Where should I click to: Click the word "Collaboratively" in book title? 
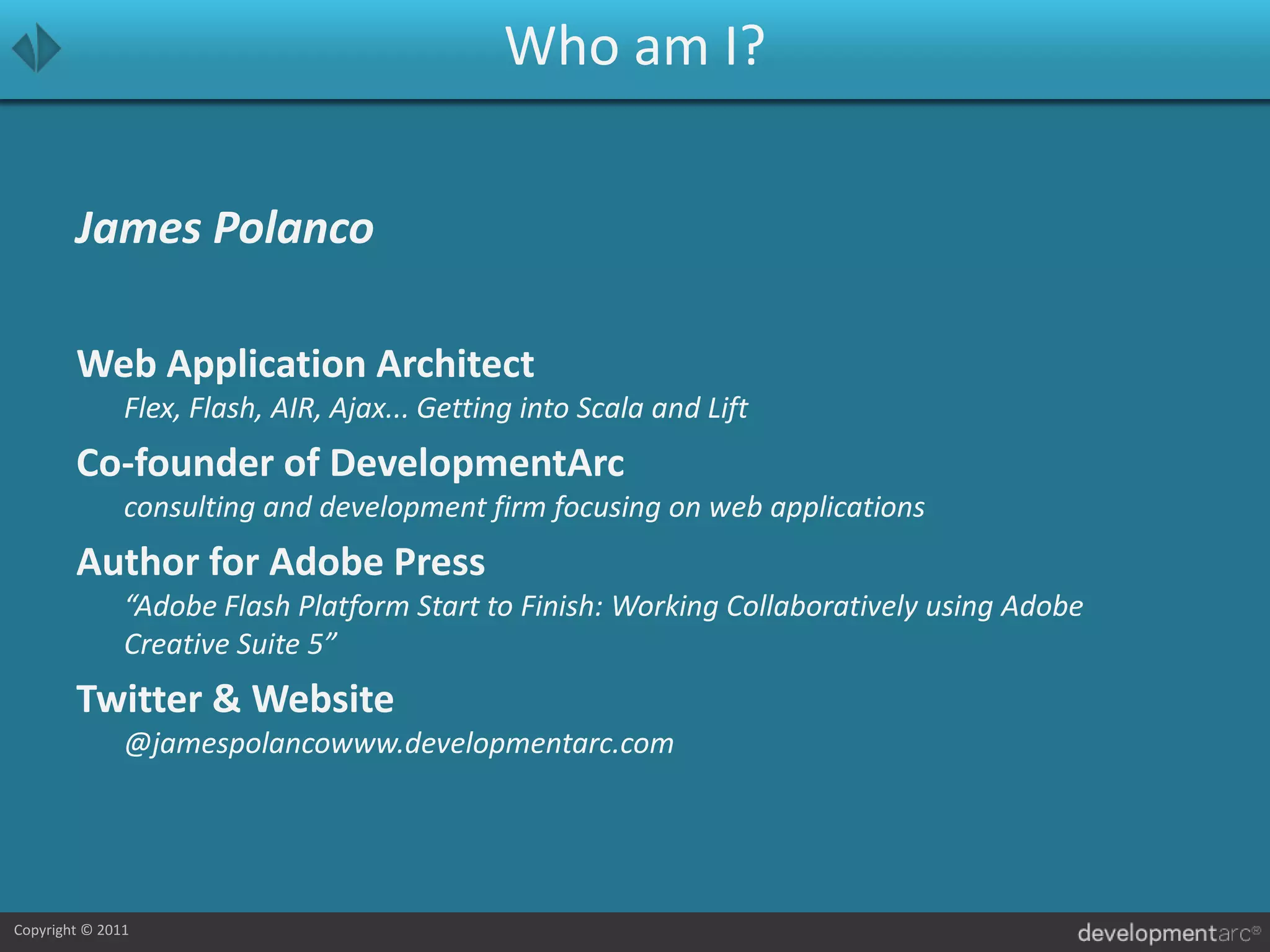point(821,607)
